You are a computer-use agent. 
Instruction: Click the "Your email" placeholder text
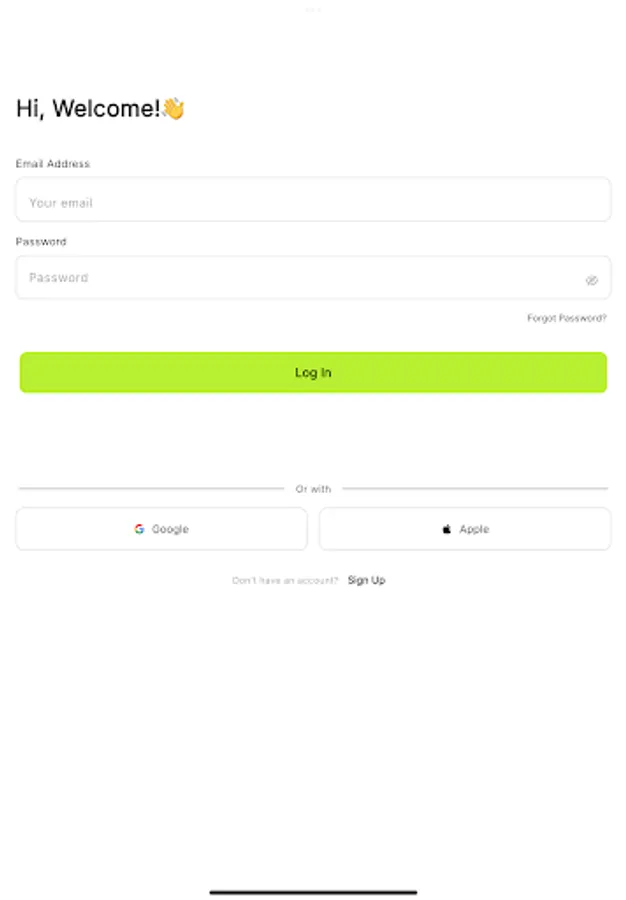(61, 202)
